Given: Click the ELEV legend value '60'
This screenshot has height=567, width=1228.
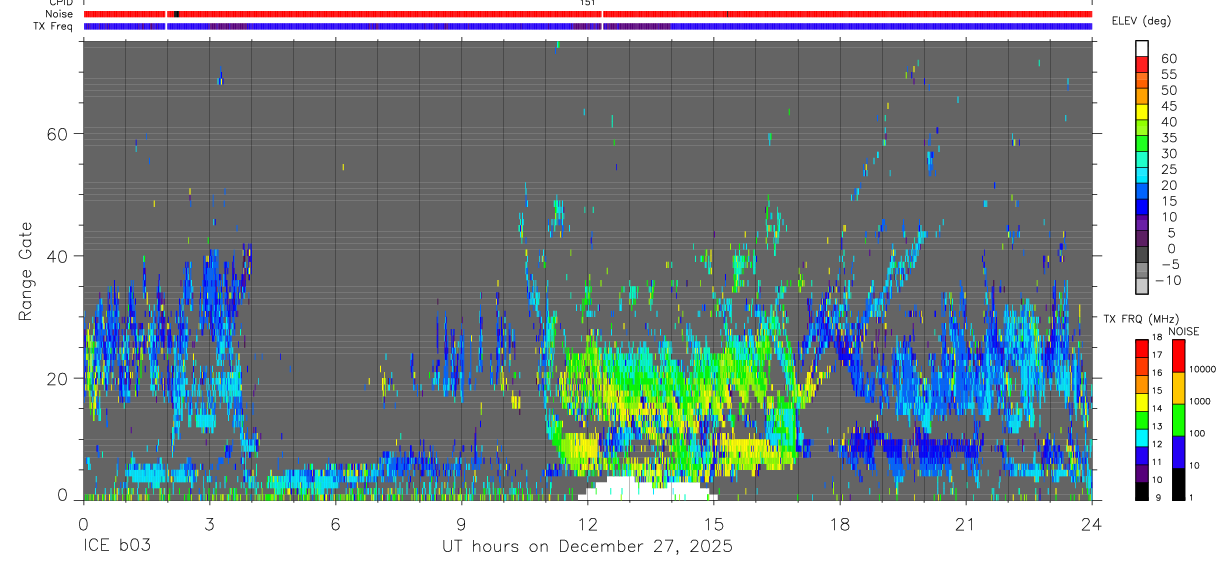Looking at the screenshot, I should tap(1169, 59).
